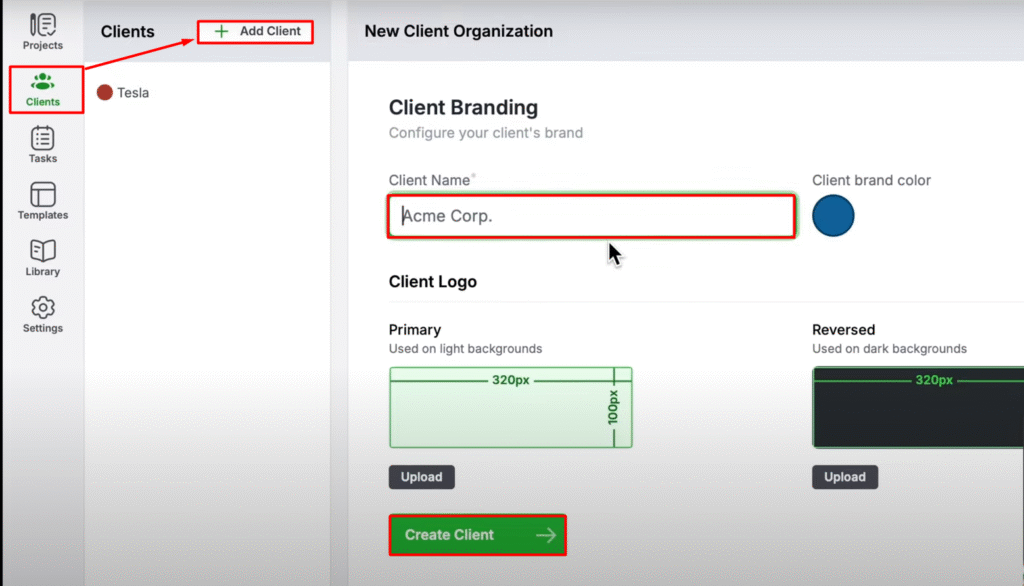Click the arrow icon on Create Client button
The height and width of the screenshot is (586, 1024).
(x=545, y=535)
